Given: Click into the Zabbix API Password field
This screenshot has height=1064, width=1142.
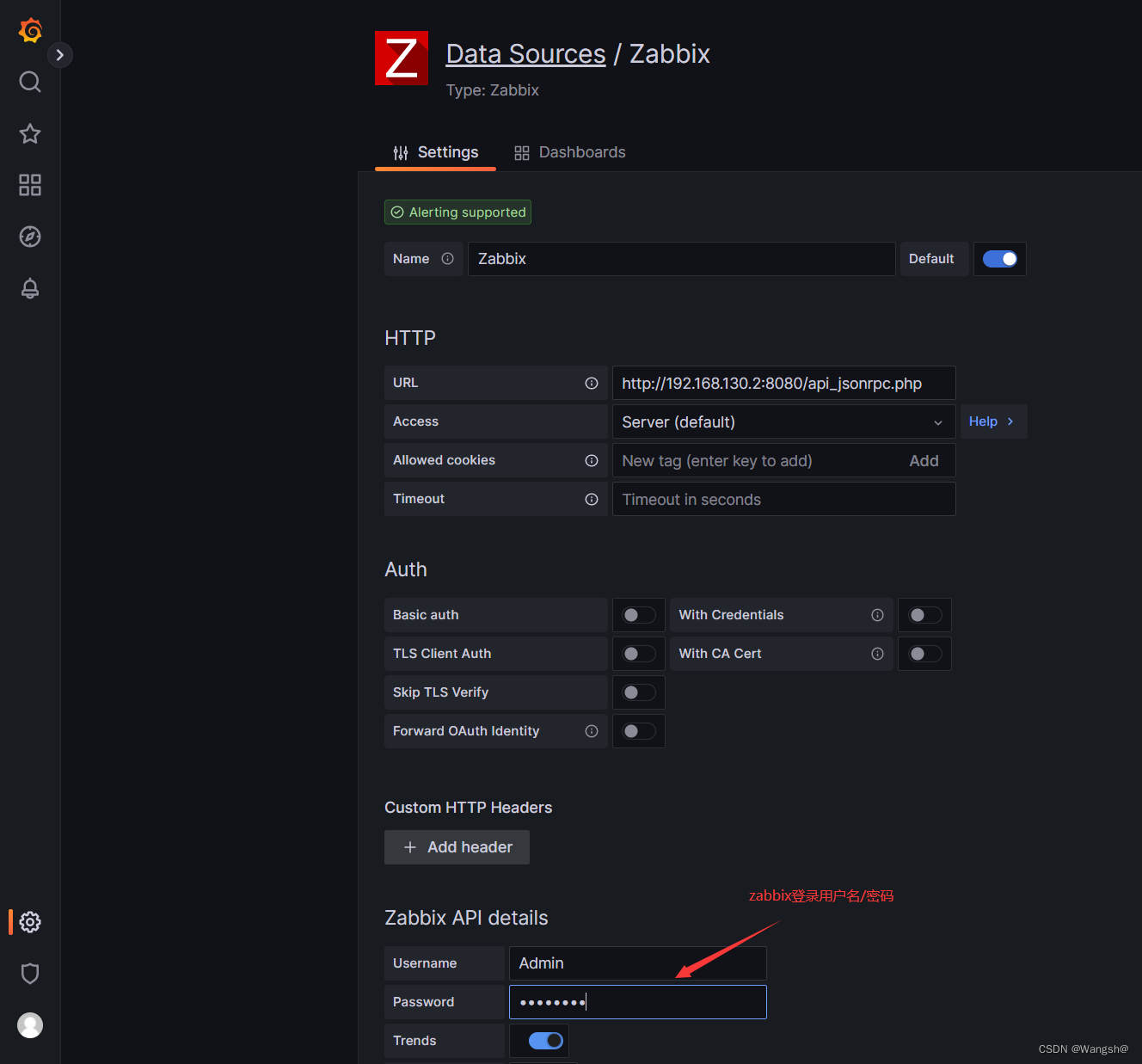Looking at the screenshot, I should [637, 1002].
